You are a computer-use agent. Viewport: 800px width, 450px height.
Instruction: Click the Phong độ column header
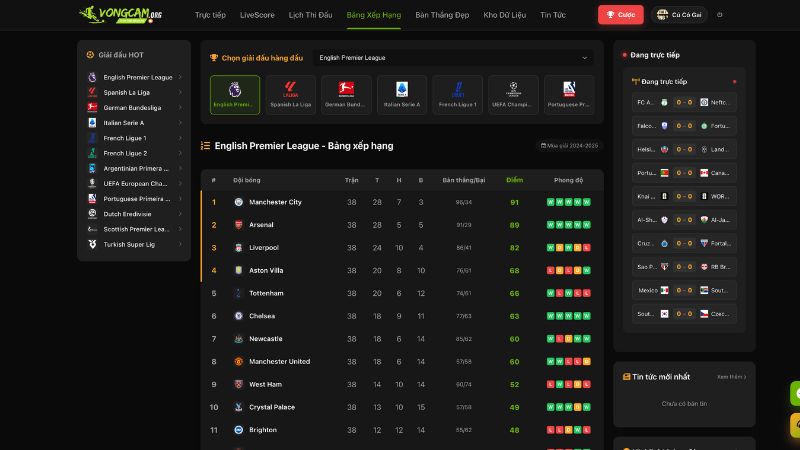point(568,180)
